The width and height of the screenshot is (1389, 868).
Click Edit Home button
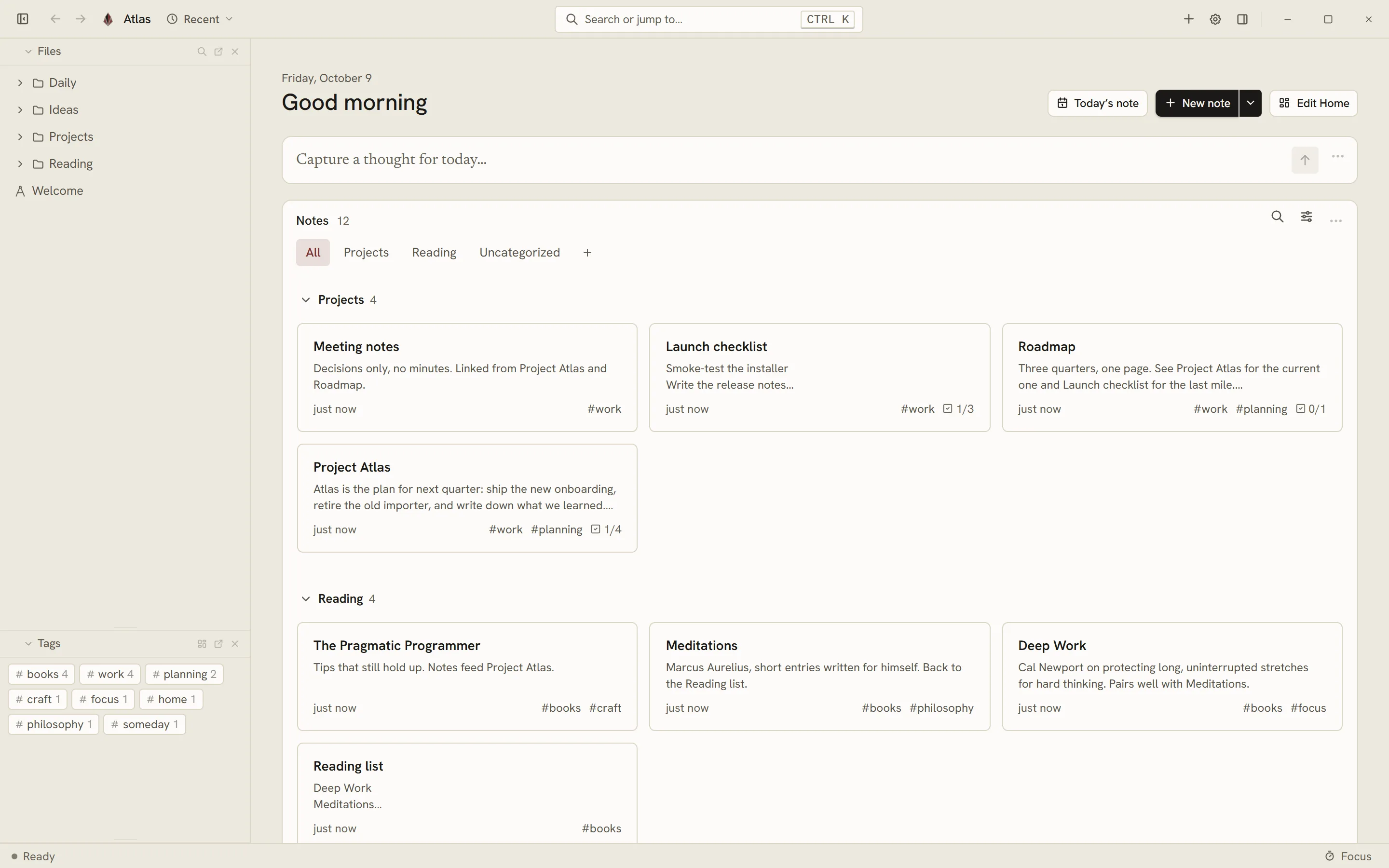click(1314, 103)
